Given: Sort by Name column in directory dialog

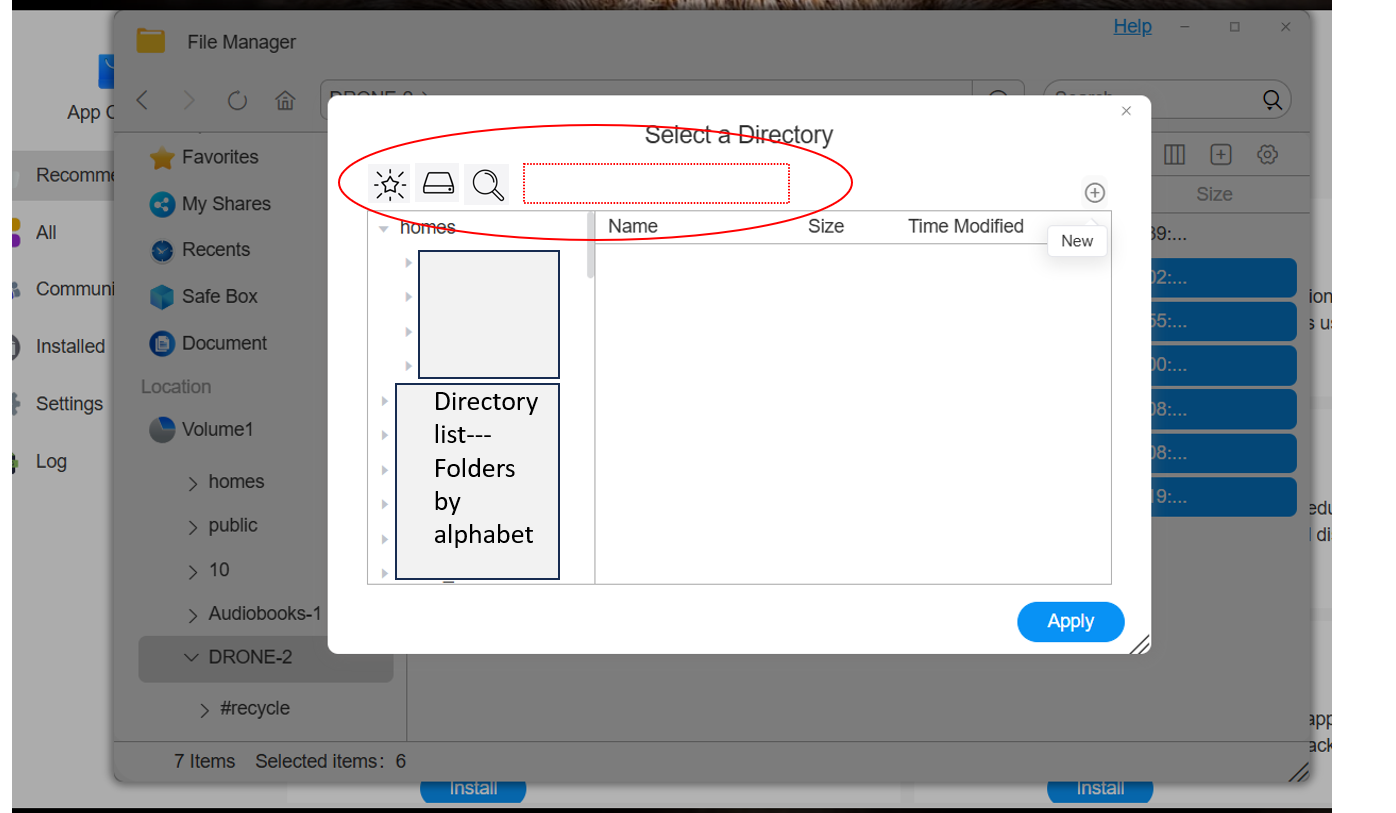Looking at the screenshot, I should pos(633,226).
